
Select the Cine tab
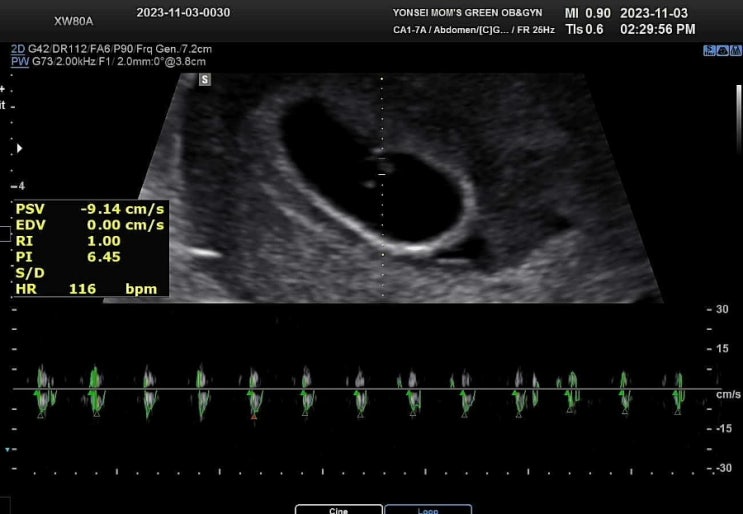tap(338, 510)
